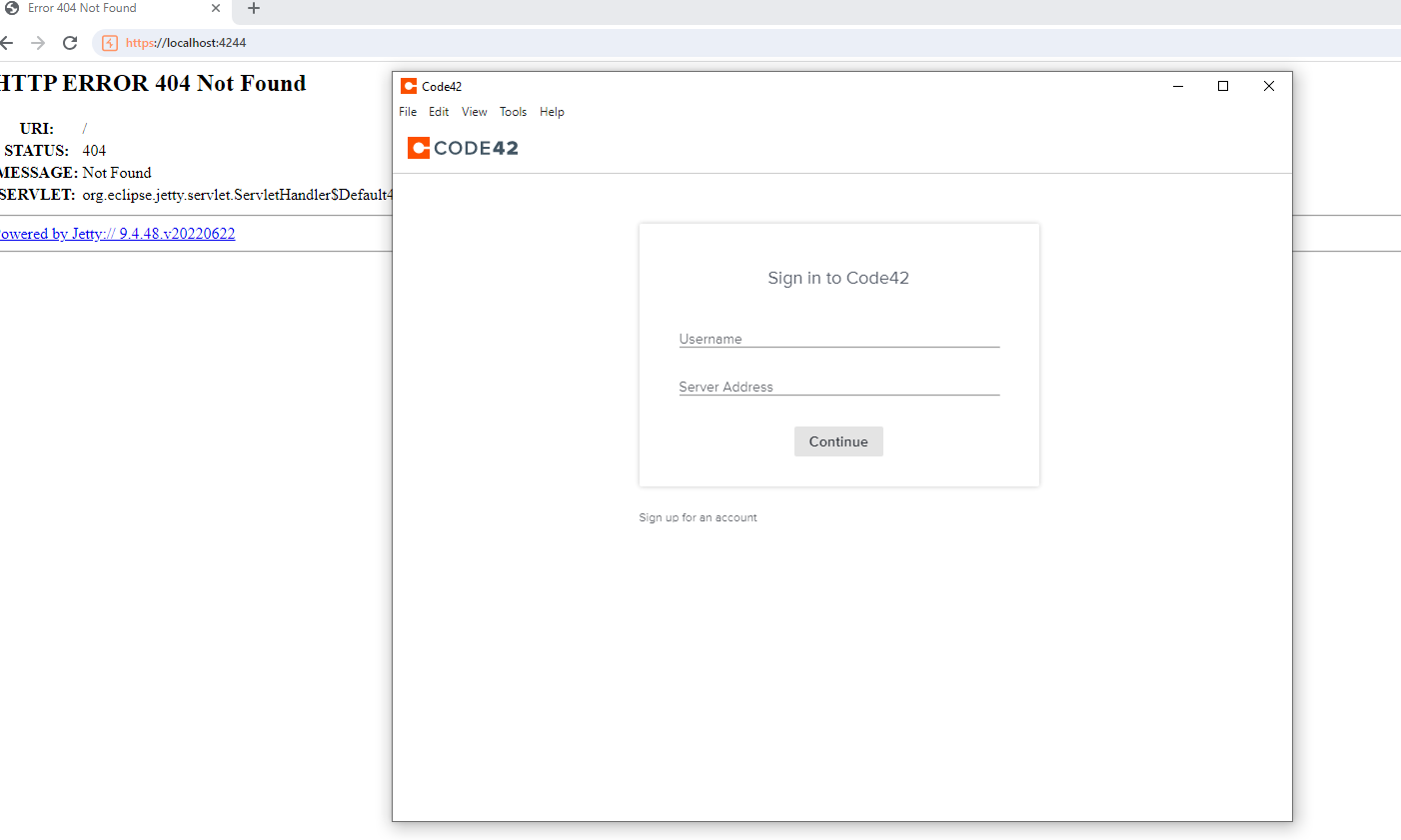Image resolution: width=1401 pixels, height=840 pixels.
Task: Go back in the browser
Action: pyautogui.click(x=6, y=43)
